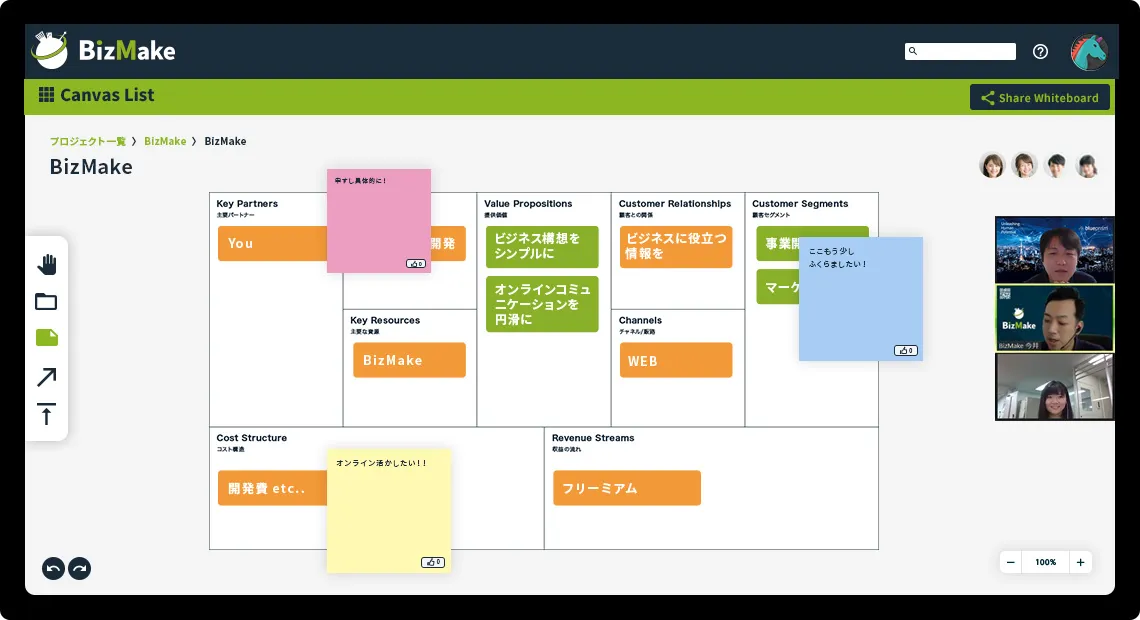Click the BizMake logo
This screenshot has width=1140, height=620.
[103, 50]
